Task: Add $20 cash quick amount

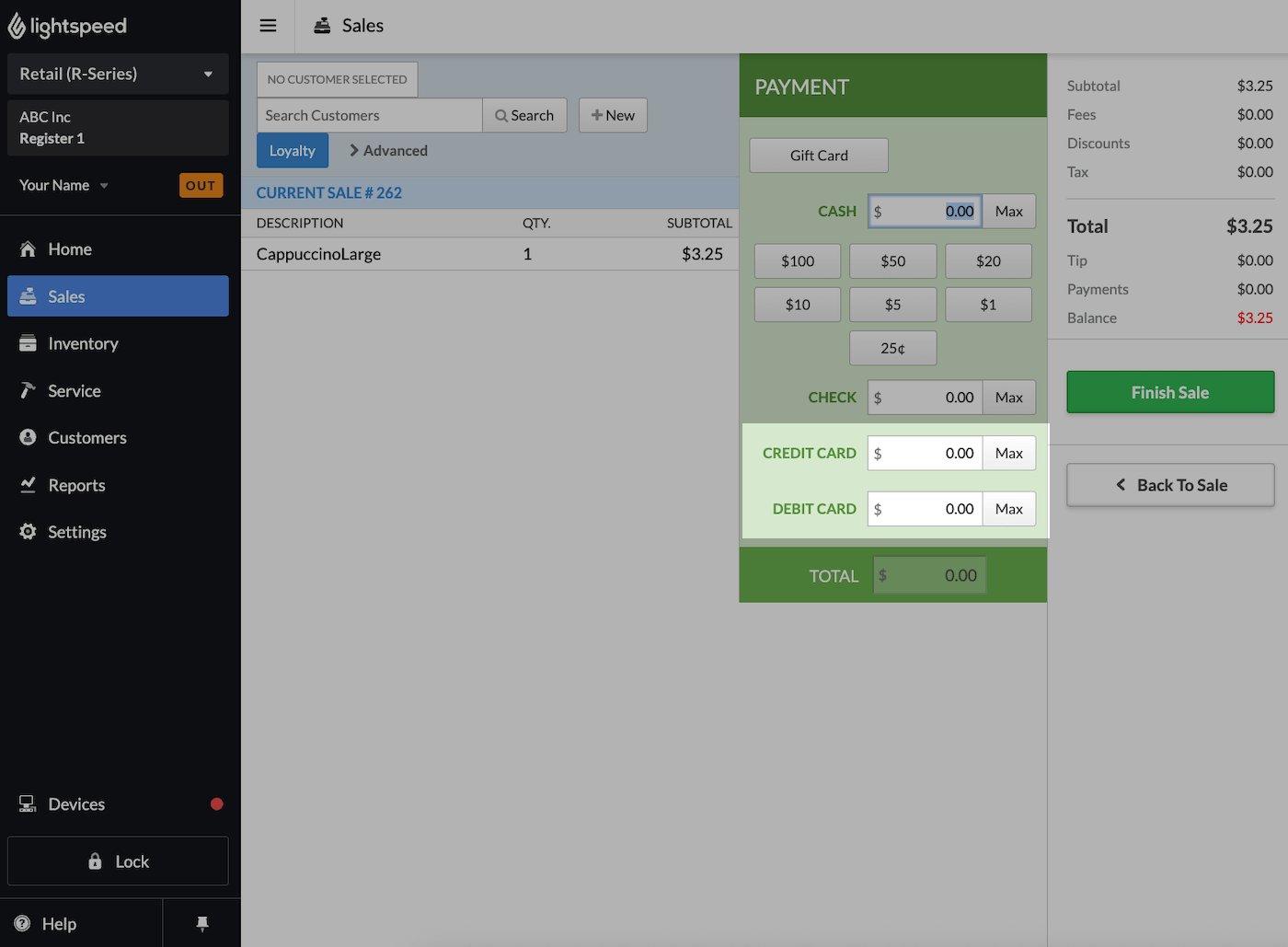Action: [988, 261]
